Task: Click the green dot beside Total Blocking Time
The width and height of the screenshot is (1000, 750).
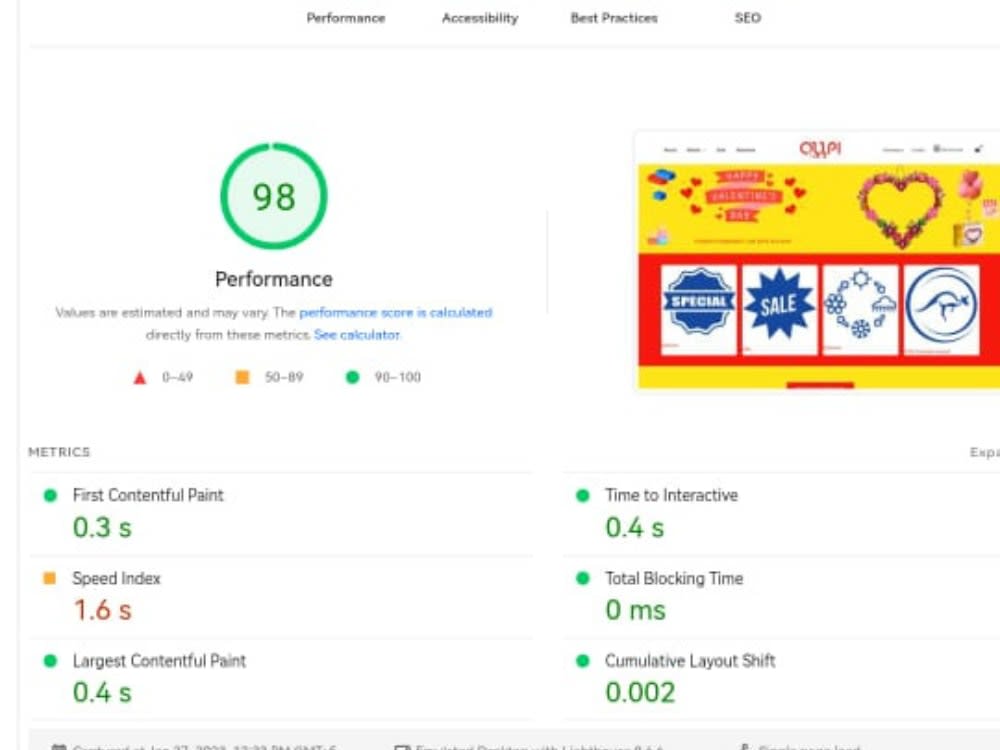Action: [x=582, y=578]
